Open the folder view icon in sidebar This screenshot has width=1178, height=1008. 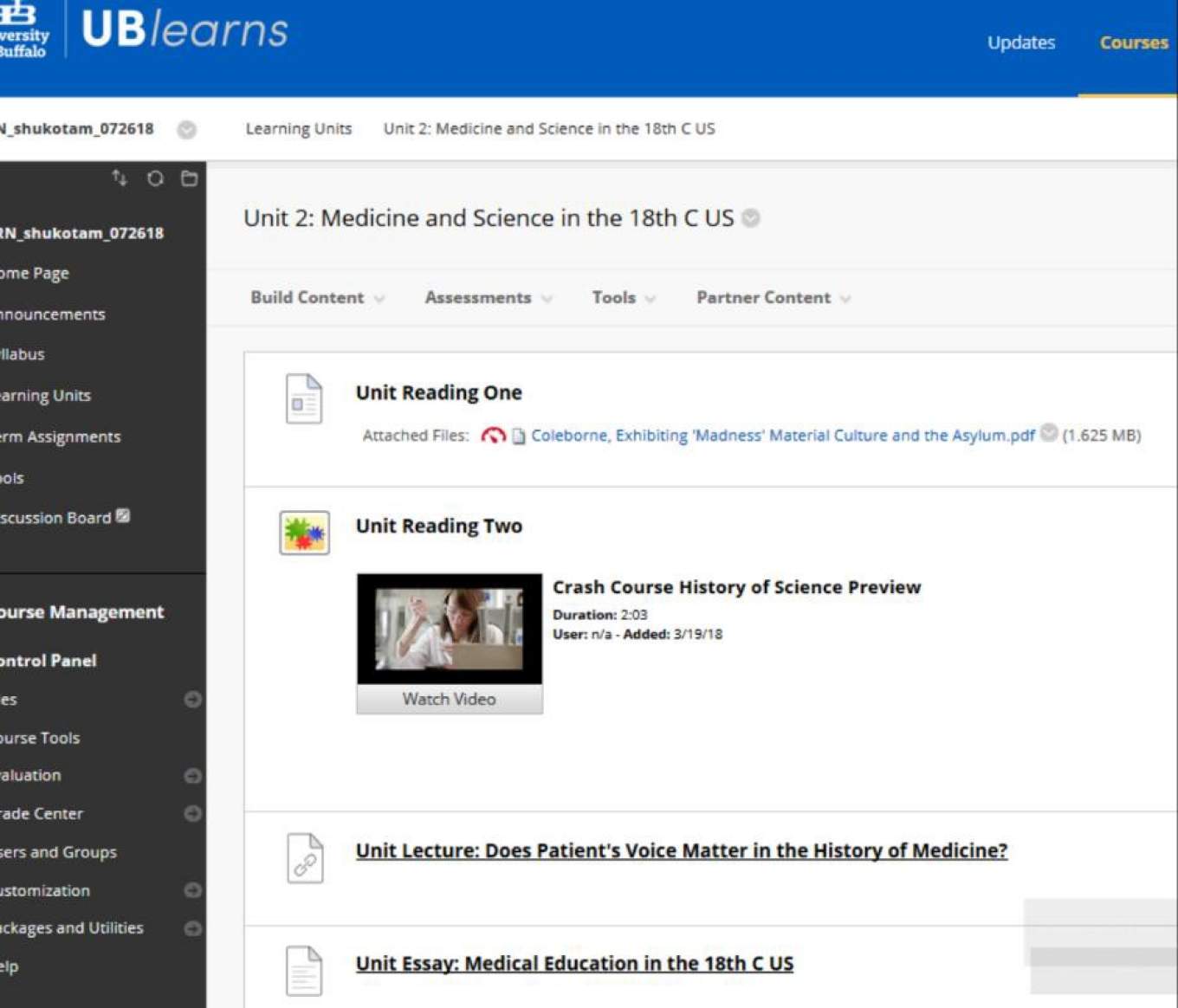click(x=189, y=178)
